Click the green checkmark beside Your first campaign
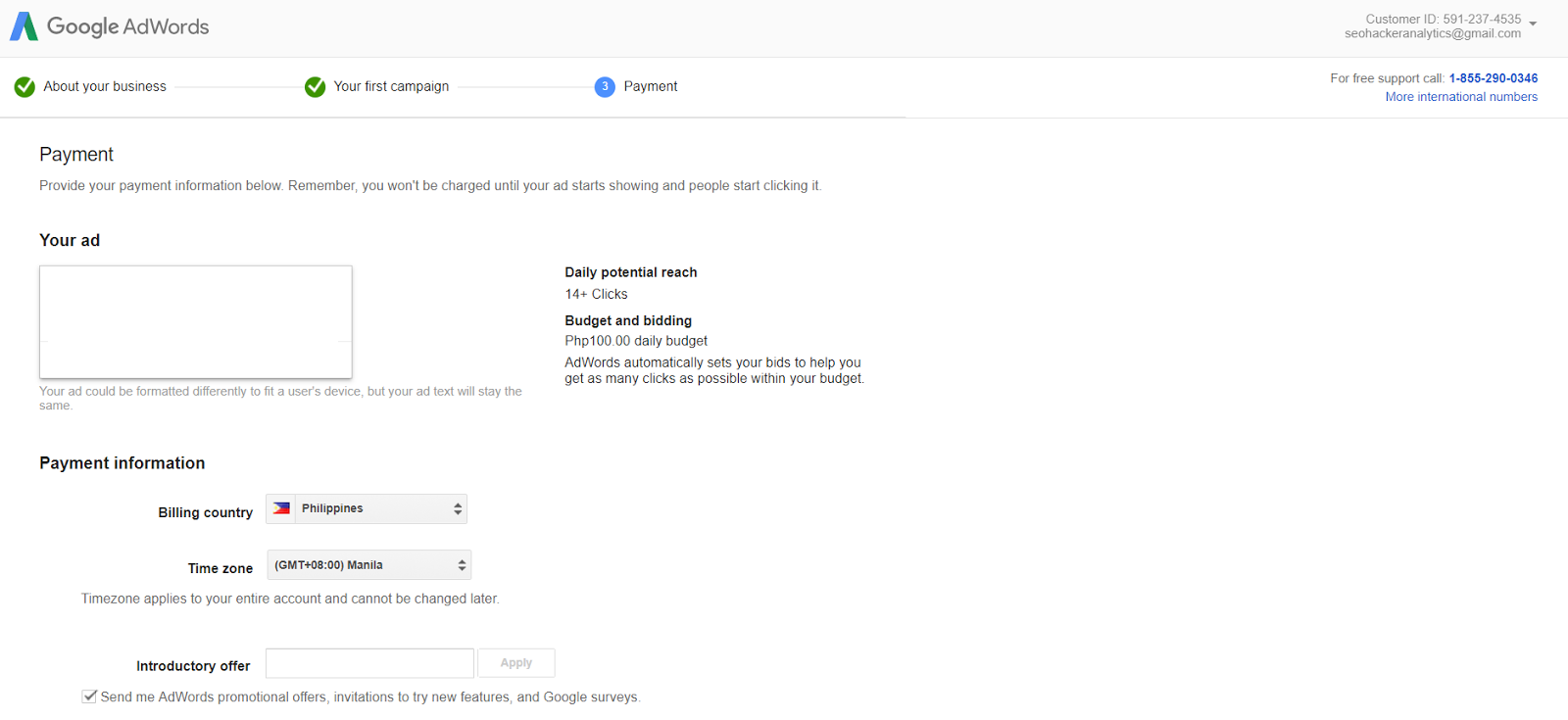This screenshot has height=720, width=1568. (315, 87)
